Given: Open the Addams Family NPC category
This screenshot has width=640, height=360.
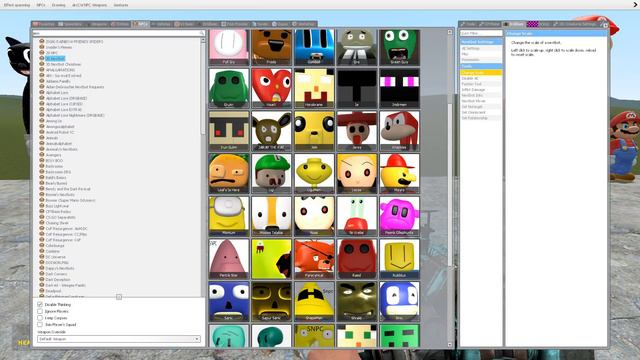Looking at the screenshot, I should 58,81.
